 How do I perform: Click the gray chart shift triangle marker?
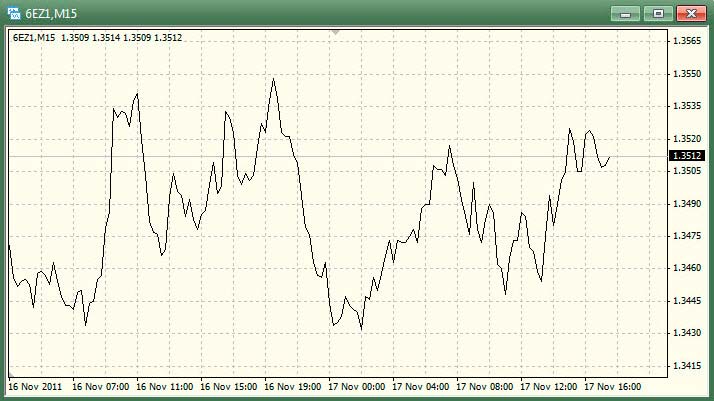click(x=336, y=32)
